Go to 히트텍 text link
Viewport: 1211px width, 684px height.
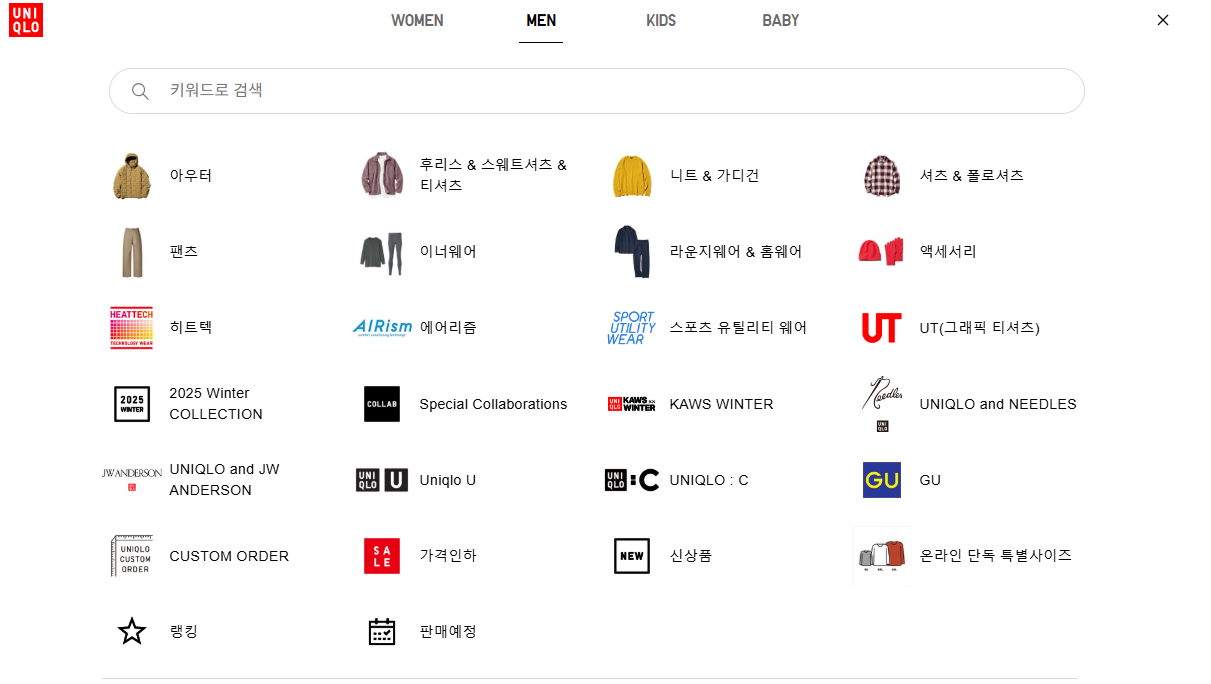click(191, 328)
